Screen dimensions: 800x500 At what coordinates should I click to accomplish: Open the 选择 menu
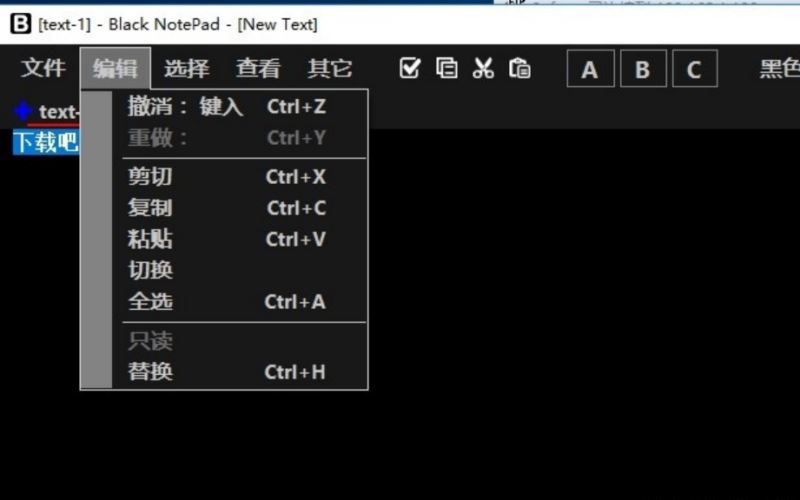click(x=187, y=68)
